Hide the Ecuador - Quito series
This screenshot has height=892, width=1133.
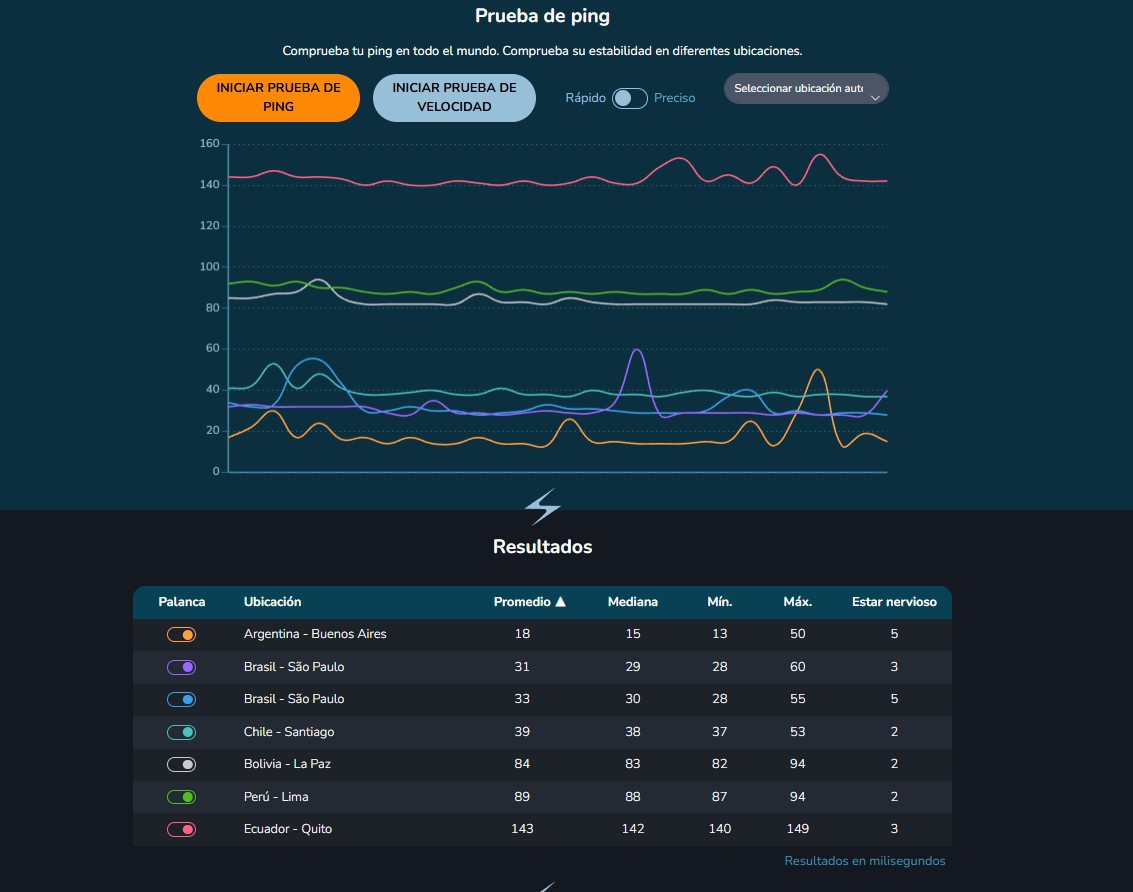click(181, 829)
